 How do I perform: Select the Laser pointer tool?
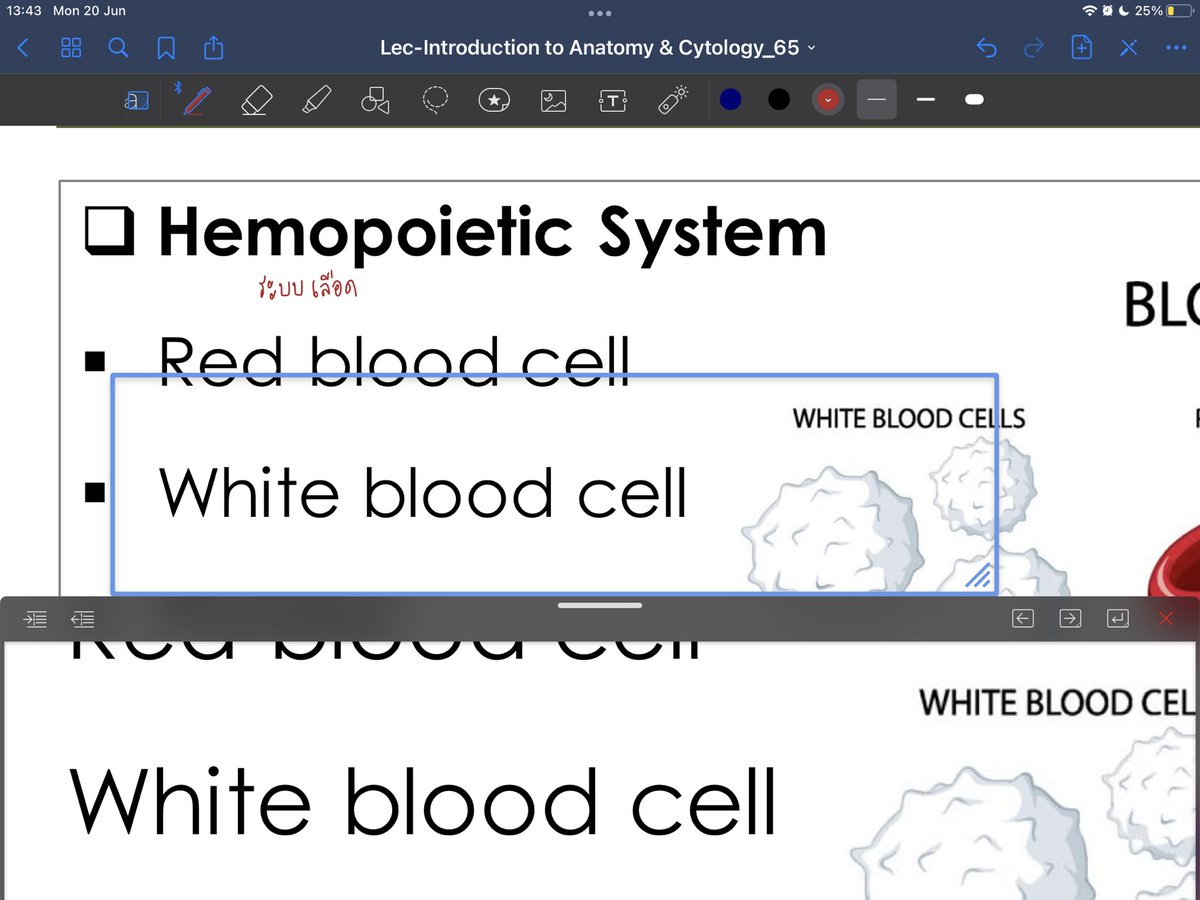click(x=673, y=99)
